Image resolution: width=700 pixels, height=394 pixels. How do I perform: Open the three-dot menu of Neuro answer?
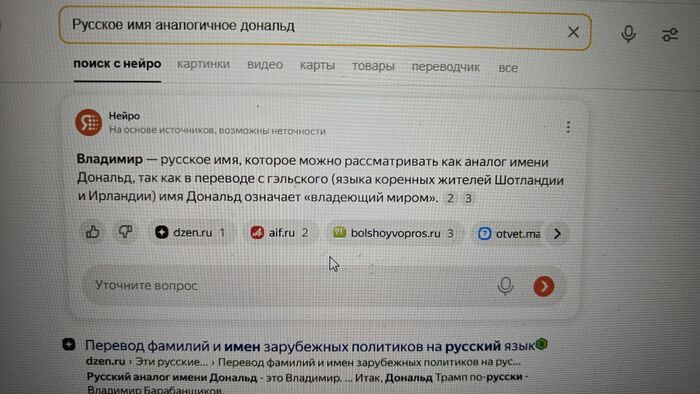568,127
